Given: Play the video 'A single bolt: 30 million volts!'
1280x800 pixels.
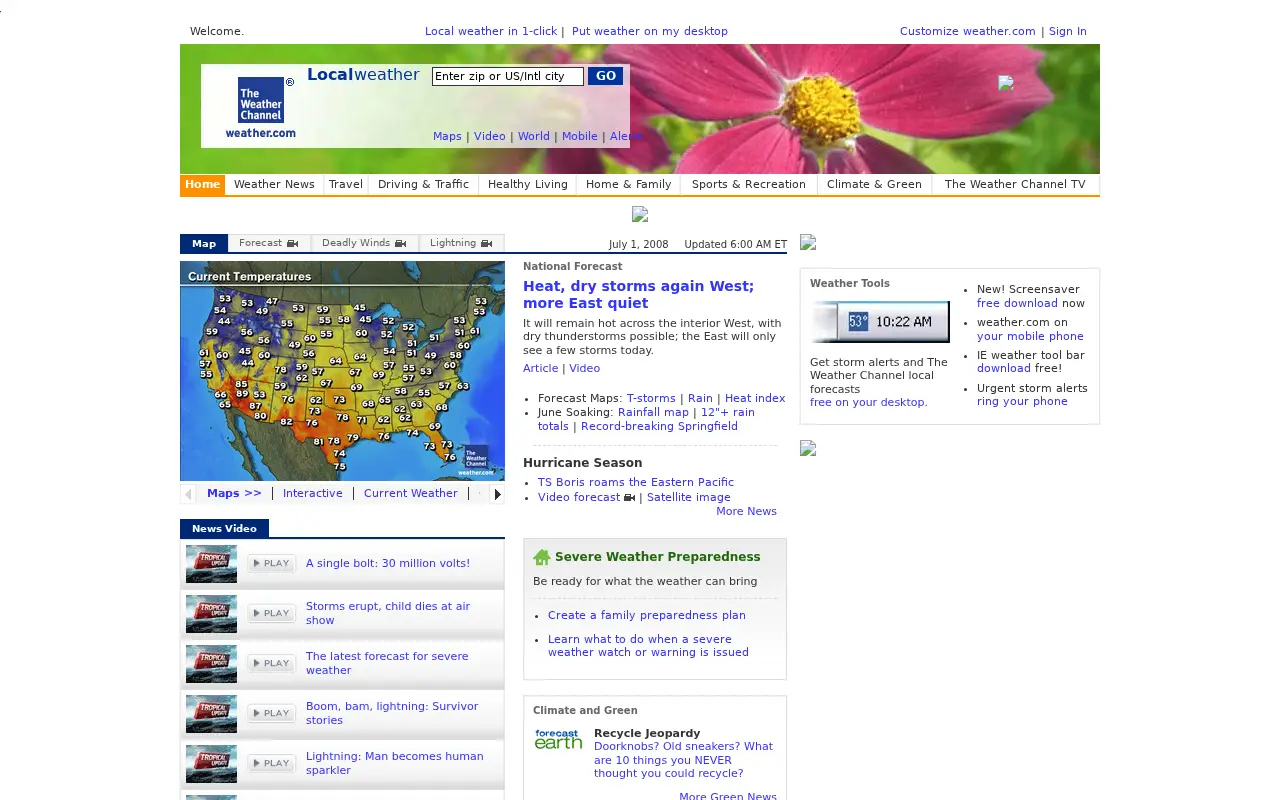Looking at the screenshot, I should [x=271, y=564].
